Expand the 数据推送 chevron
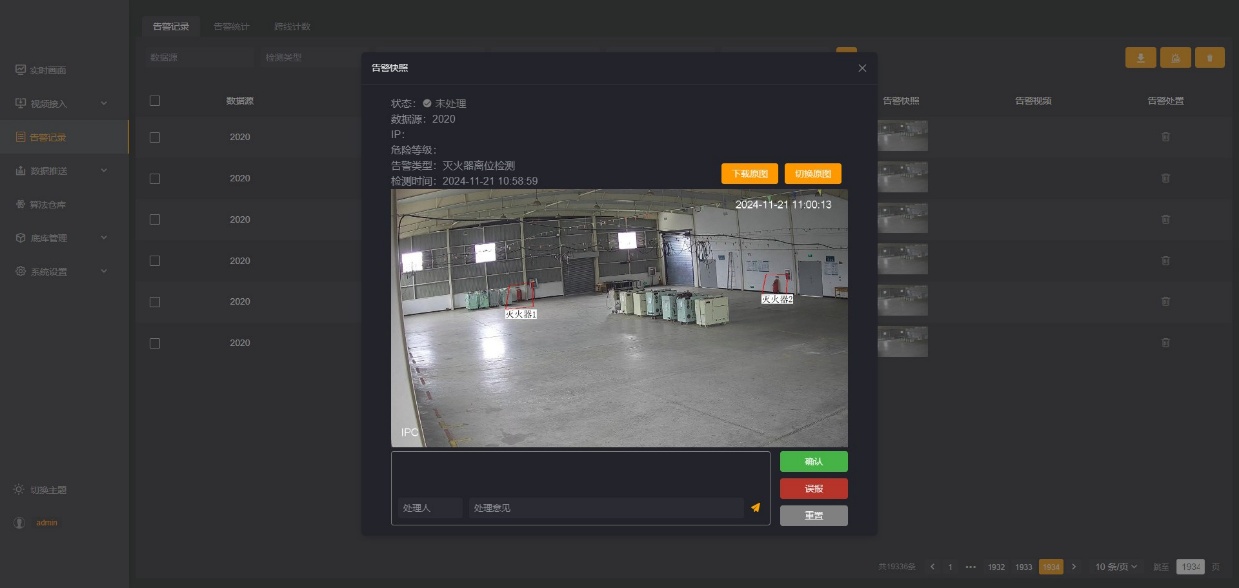The height and width of the screenshot is (588, 1239). pos(104,171)
